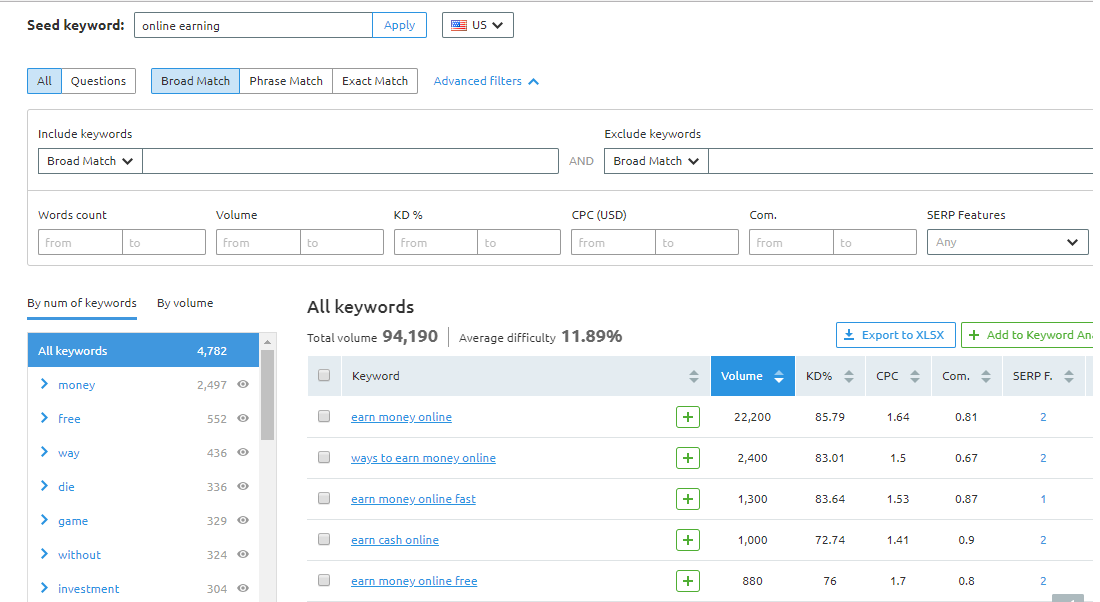Sort by KD% column arrows

[849, 376]
